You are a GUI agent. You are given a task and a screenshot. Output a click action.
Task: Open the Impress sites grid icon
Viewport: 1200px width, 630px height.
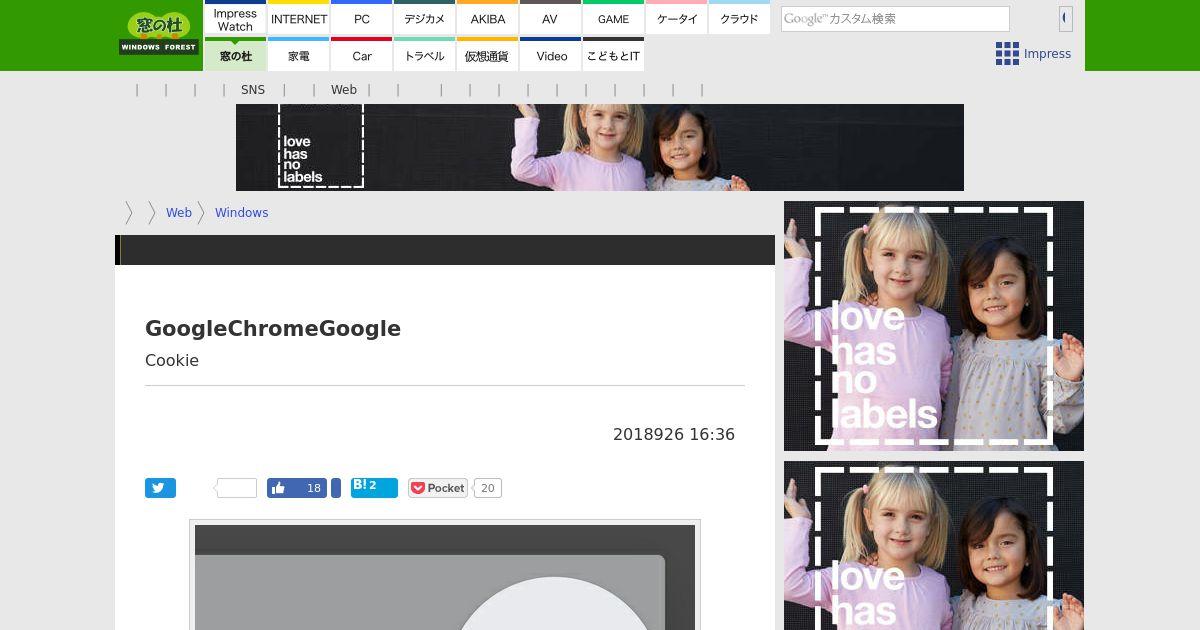coord(1007,54)
